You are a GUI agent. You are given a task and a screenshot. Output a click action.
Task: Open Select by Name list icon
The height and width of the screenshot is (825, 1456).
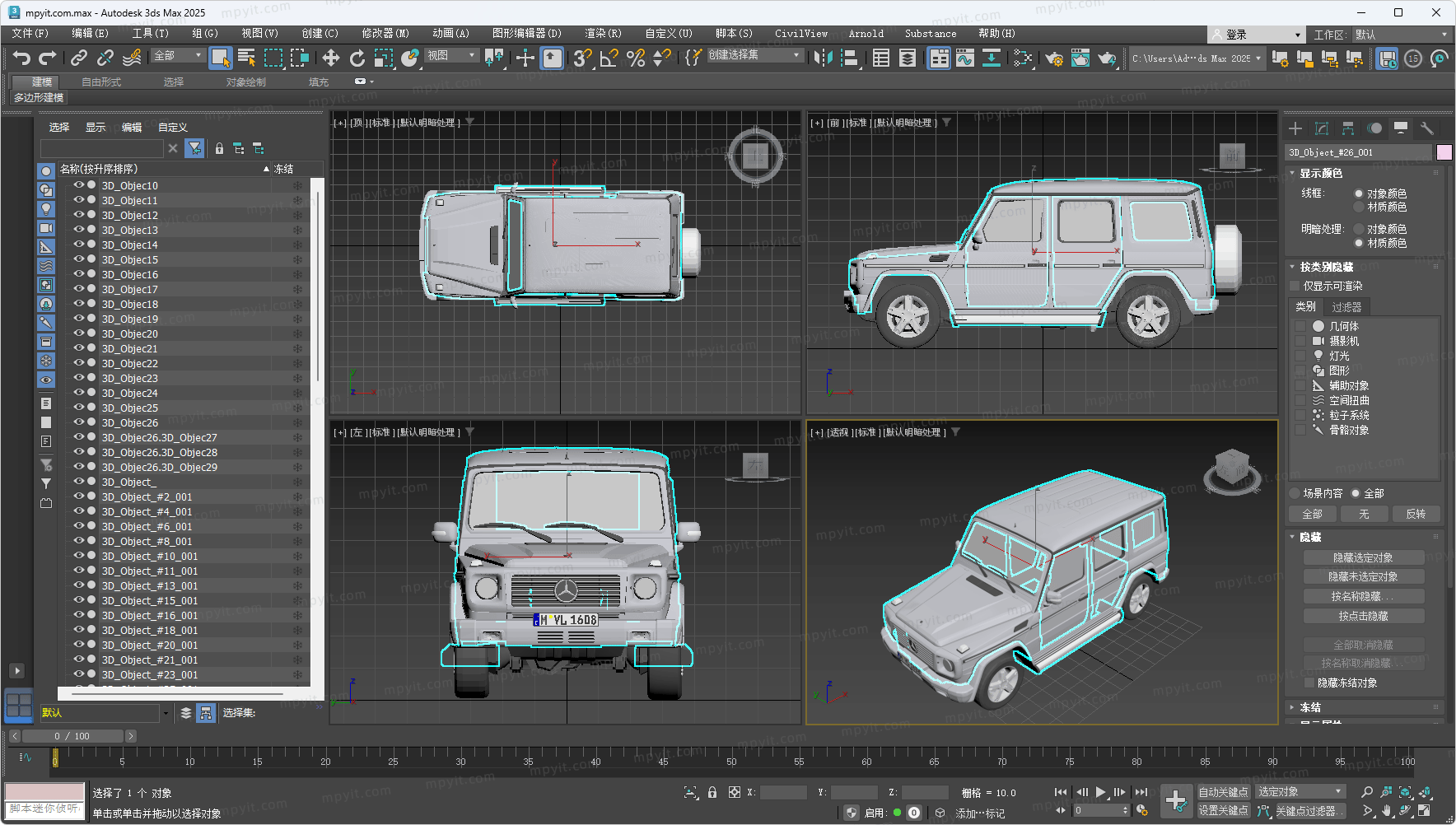(x=246, y=58)
